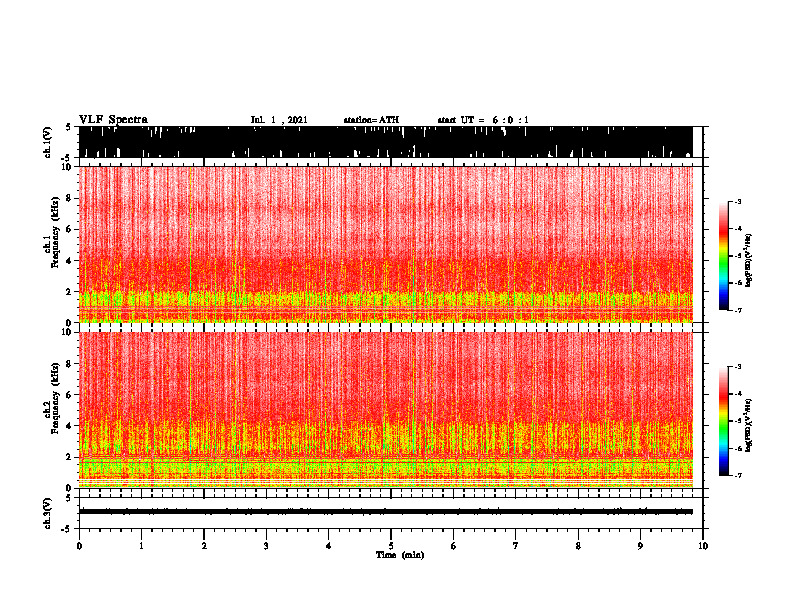Click time axis tick label "8"
The image size is (792, 612).
pos(578,546)
